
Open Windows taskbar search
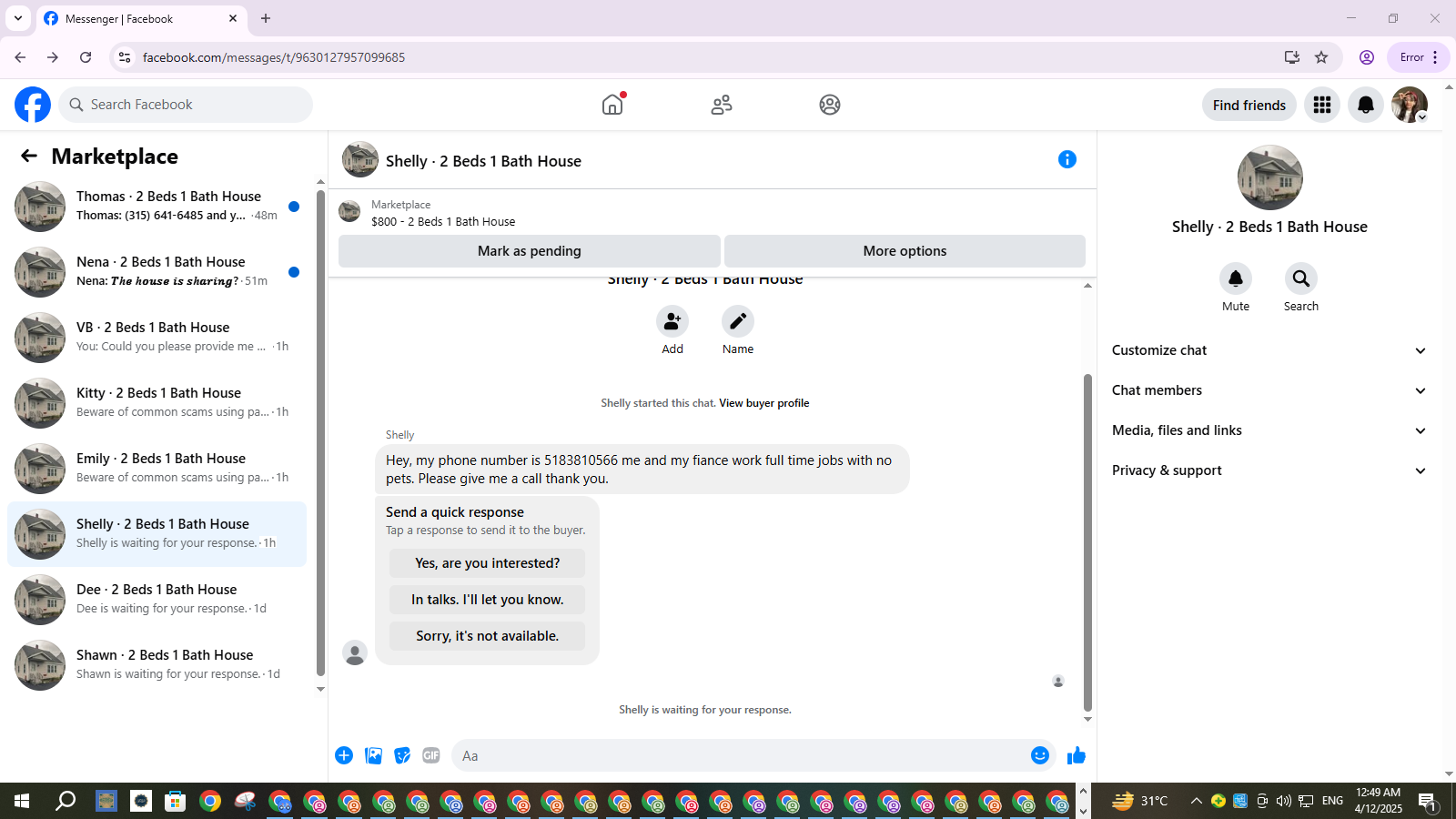(x=66, y=801)
